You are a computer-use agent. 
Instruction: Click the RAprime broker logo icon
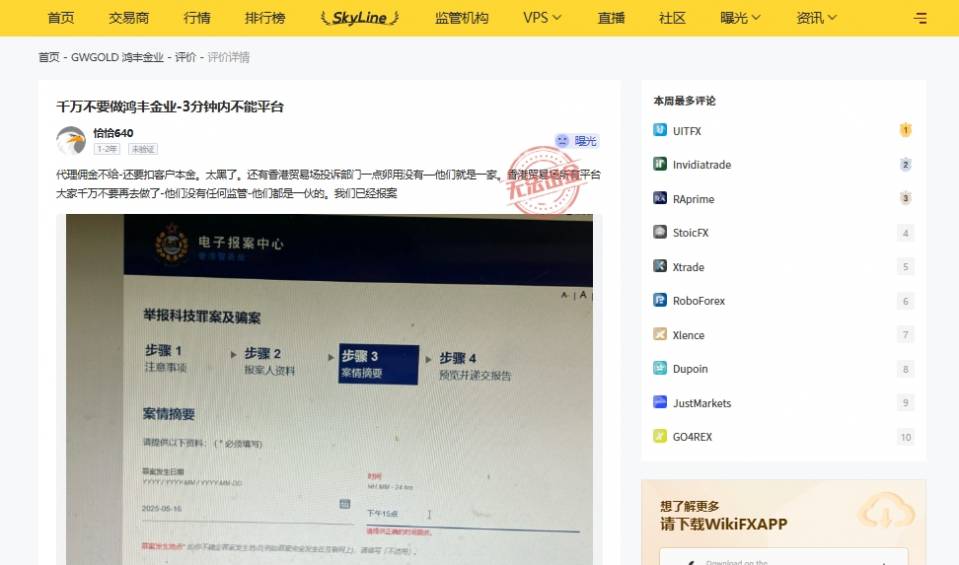pos(660,198)
